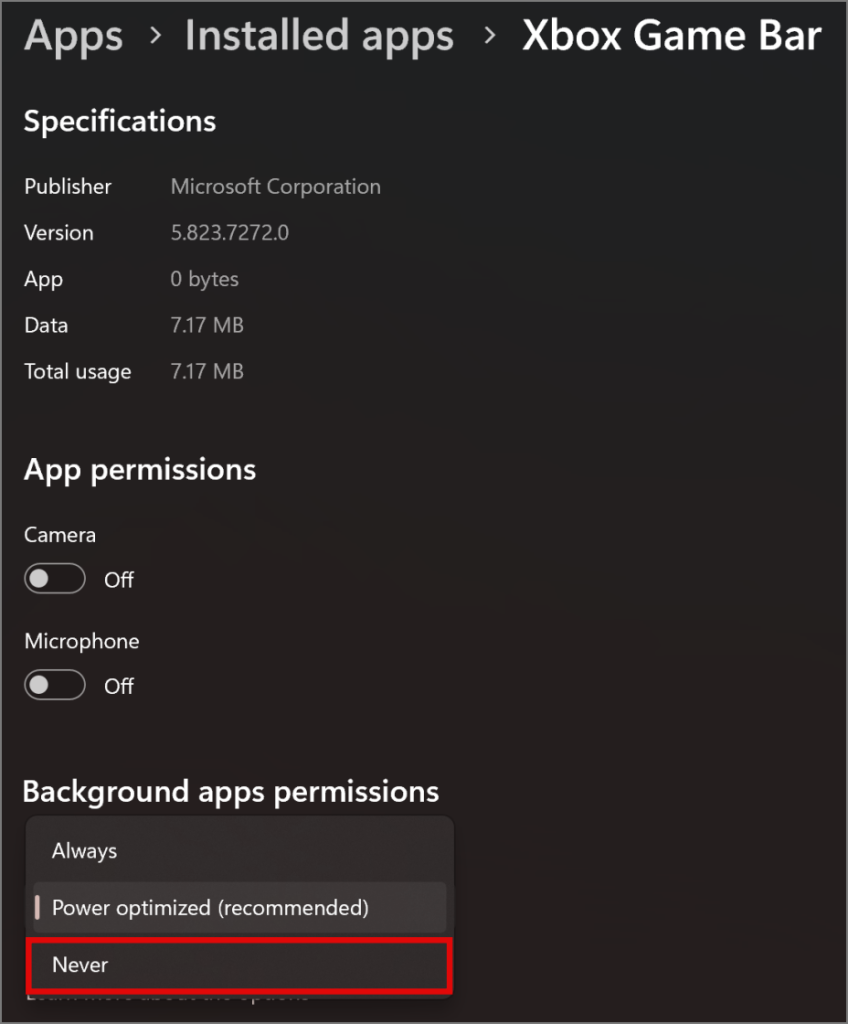
Task: Click the Microphone permission label
Action: coord(82,641)
